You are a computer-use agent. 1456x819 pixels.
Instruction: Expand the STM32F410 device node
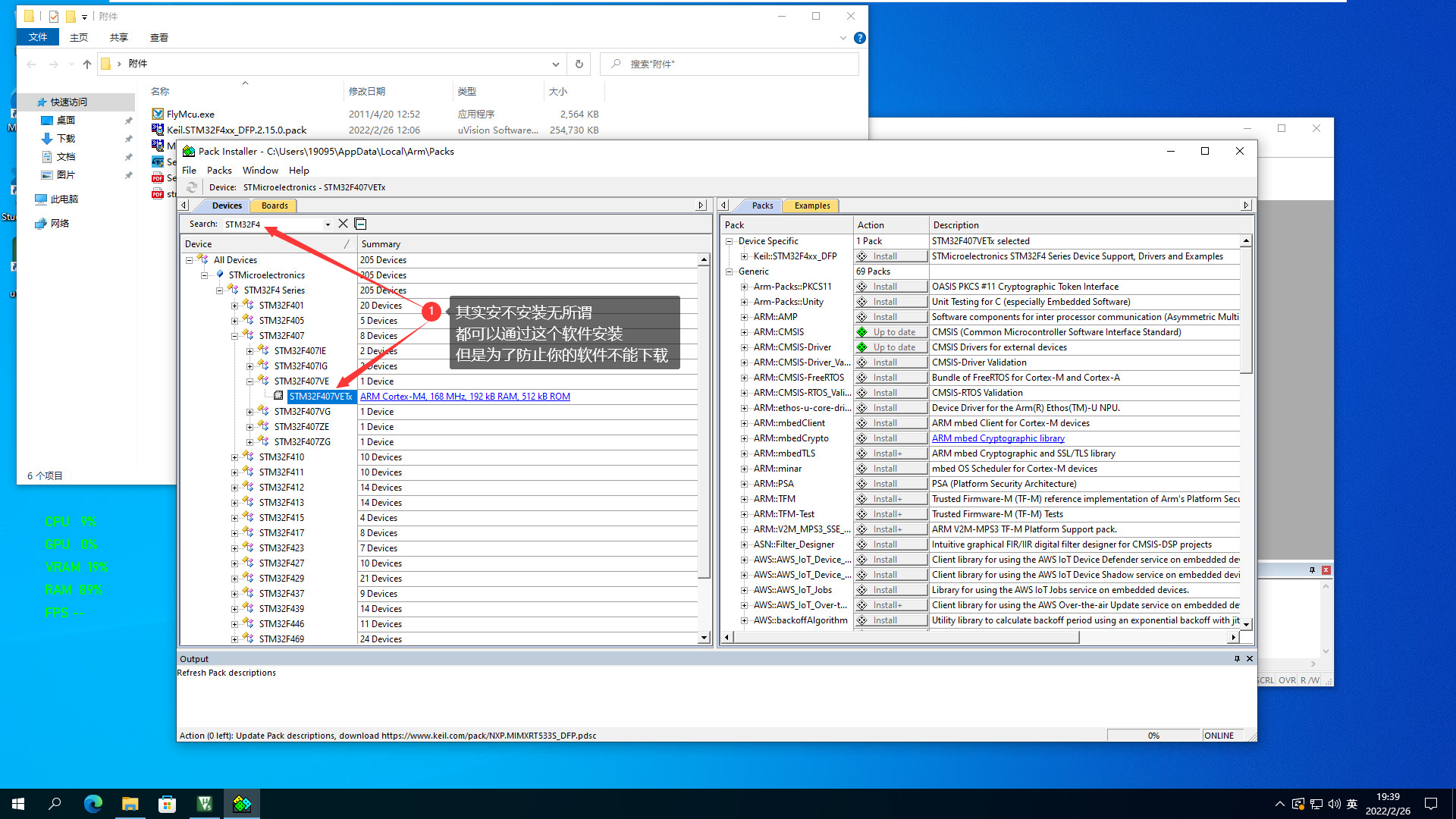tap(235, 457)
